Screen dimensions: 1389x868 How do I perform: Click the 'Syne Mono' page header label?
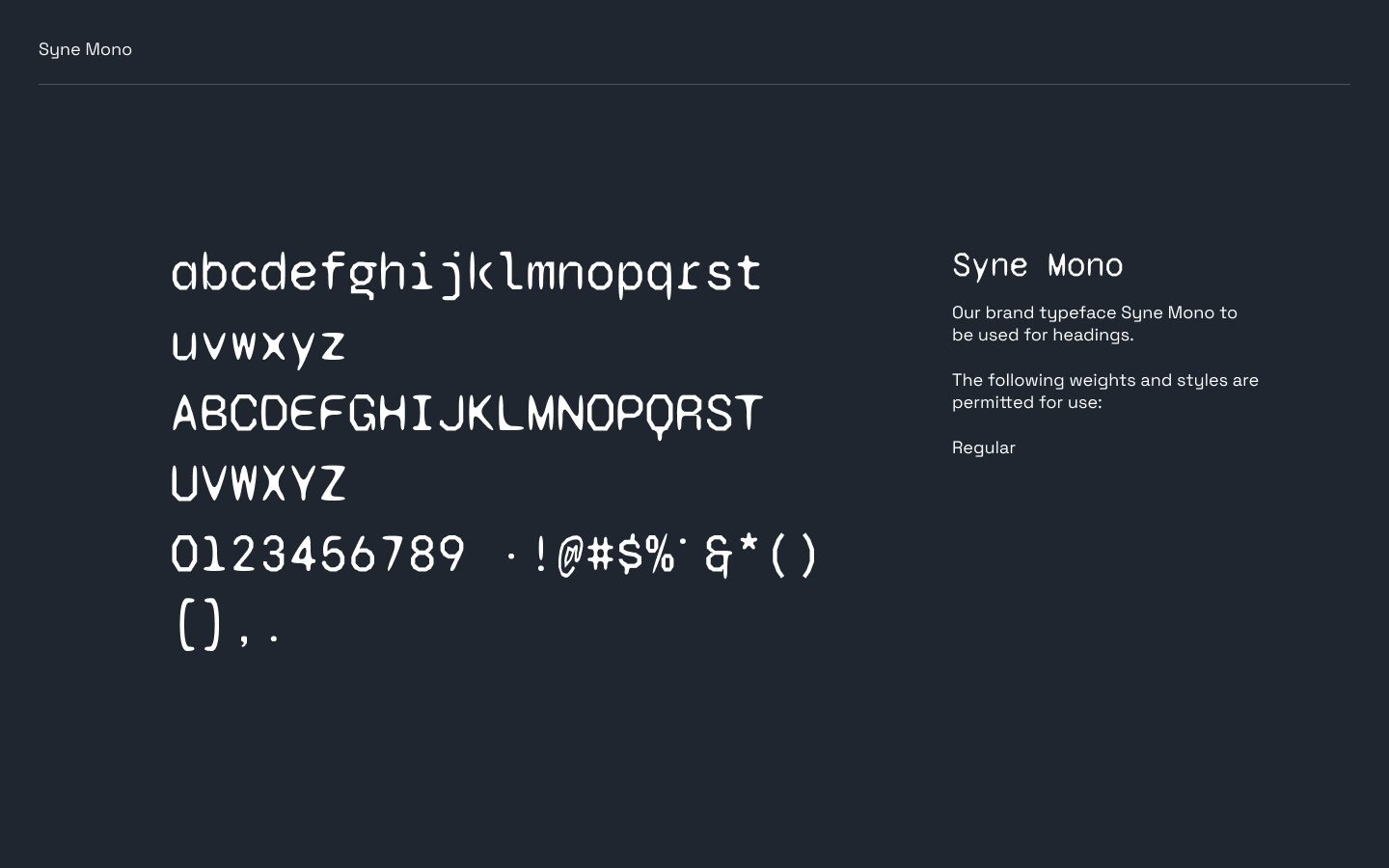[x=85, y=49]
